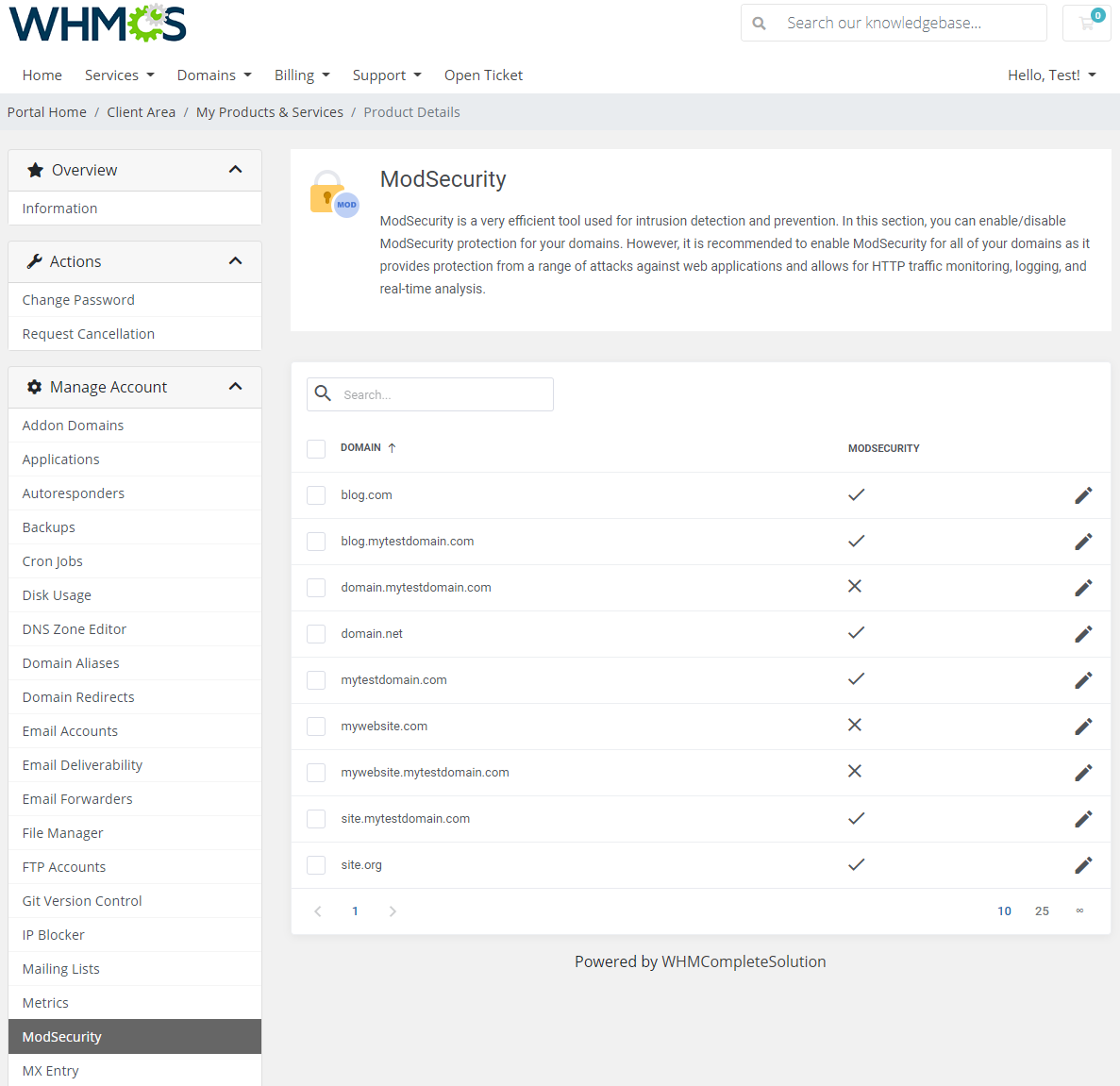Click the X status icon for domain.mytestdomain.com
This screenshot has width=1120, height=1086.
[856, 587]
